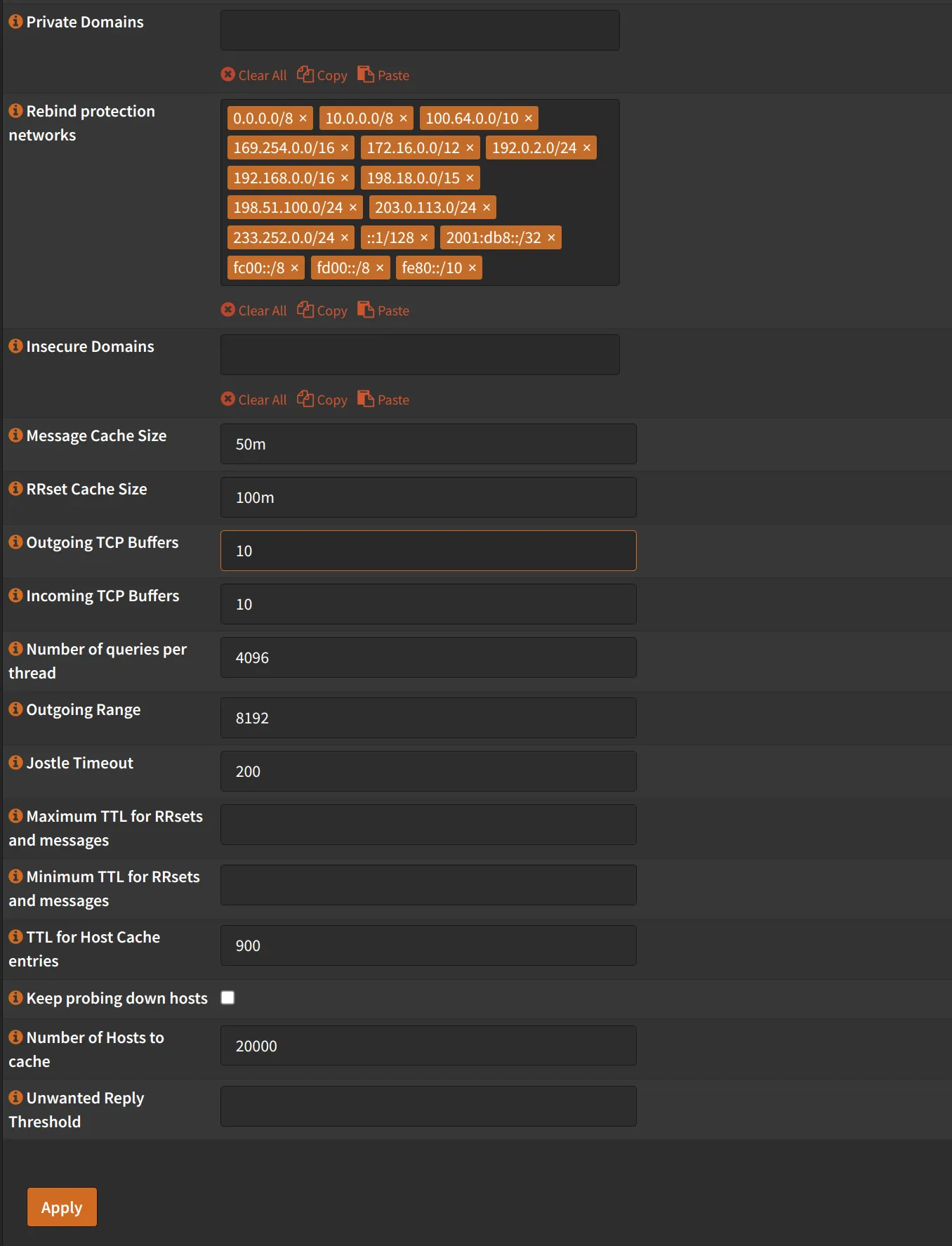The image size is (952, 1246).
Task: Show help for Message Cache Size
Action: 15,435
